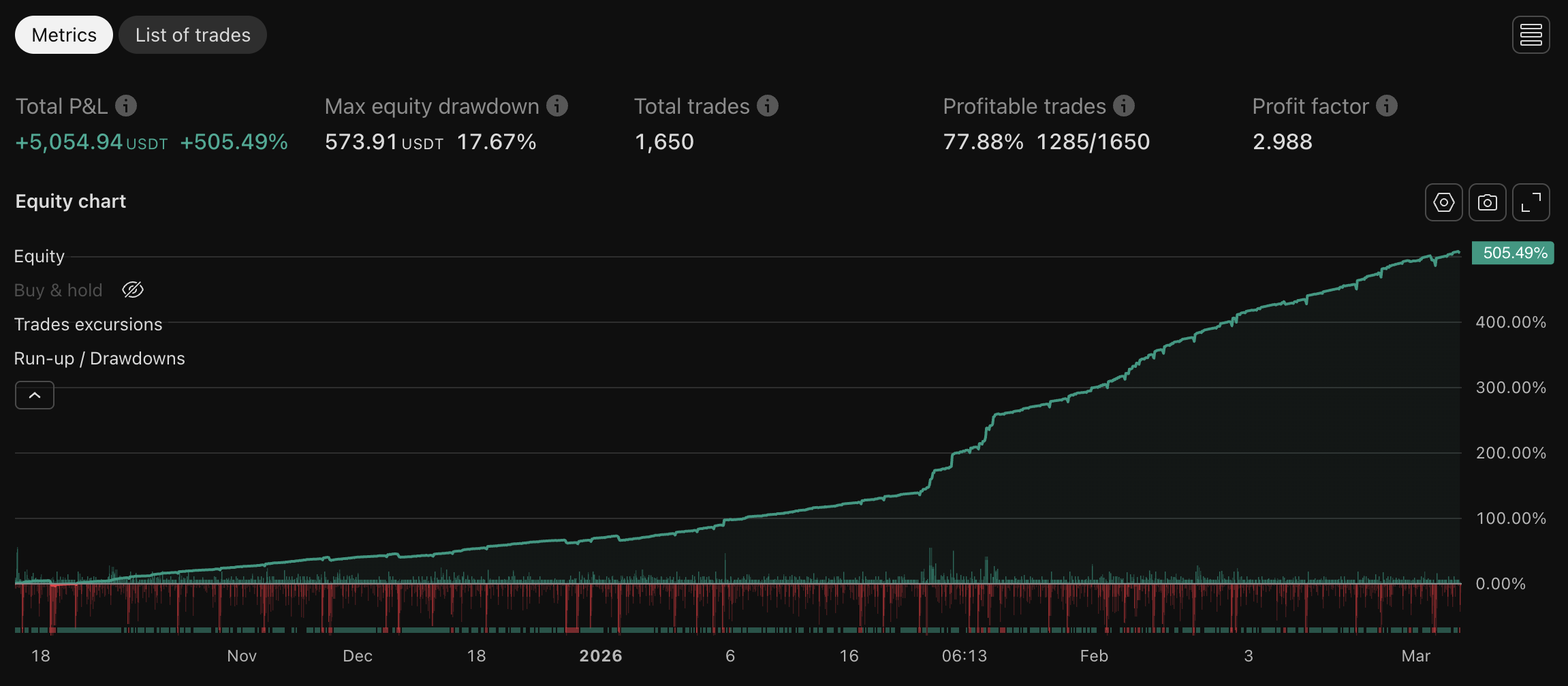This screenshot has height=686, width=1568.
Task: Show info for Total trades
Action: [768, 106]
